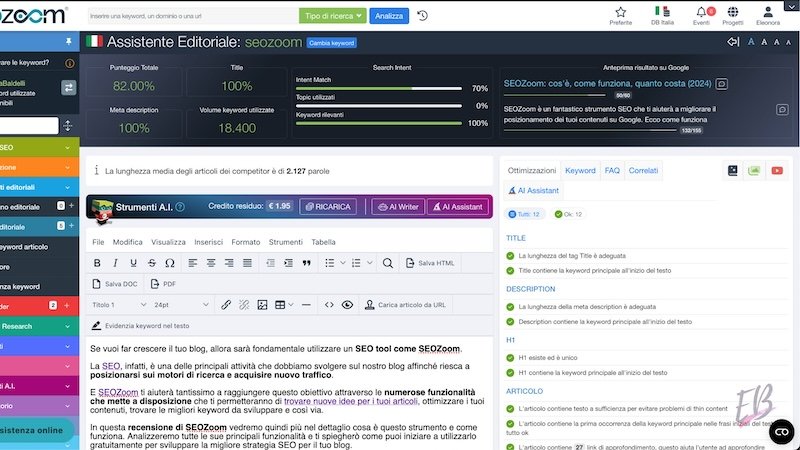
Task: Open File menu in editor
Action: pyautogui.click(x=98, y=242)
